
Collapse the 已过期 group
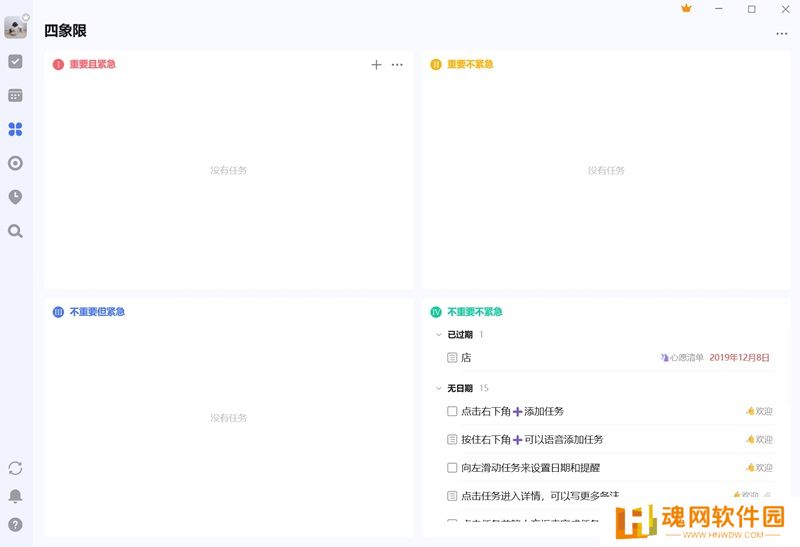click(438, 335)
